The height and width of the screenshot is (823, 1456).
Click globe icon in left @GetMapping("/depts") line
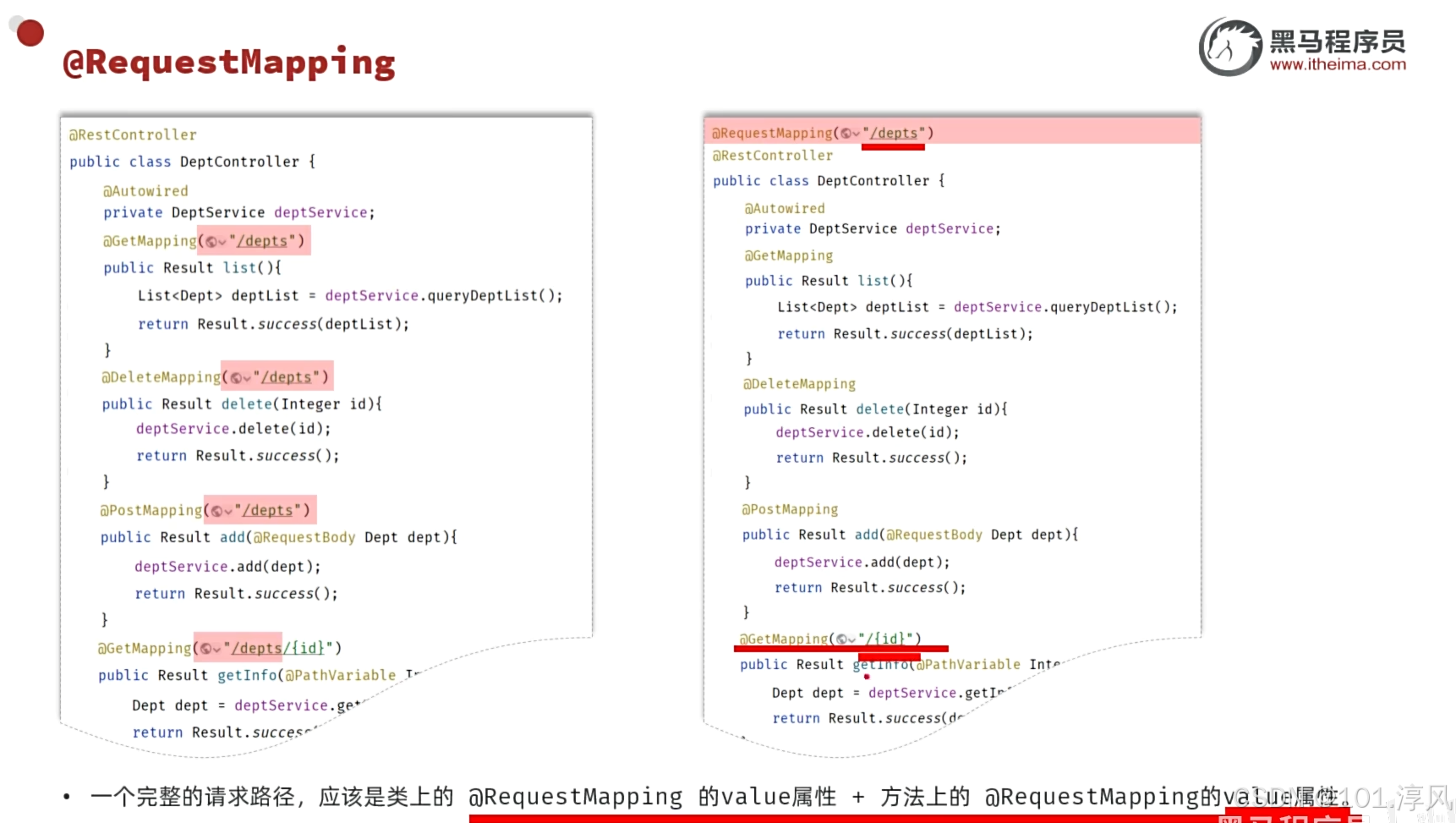coord(211,242)
